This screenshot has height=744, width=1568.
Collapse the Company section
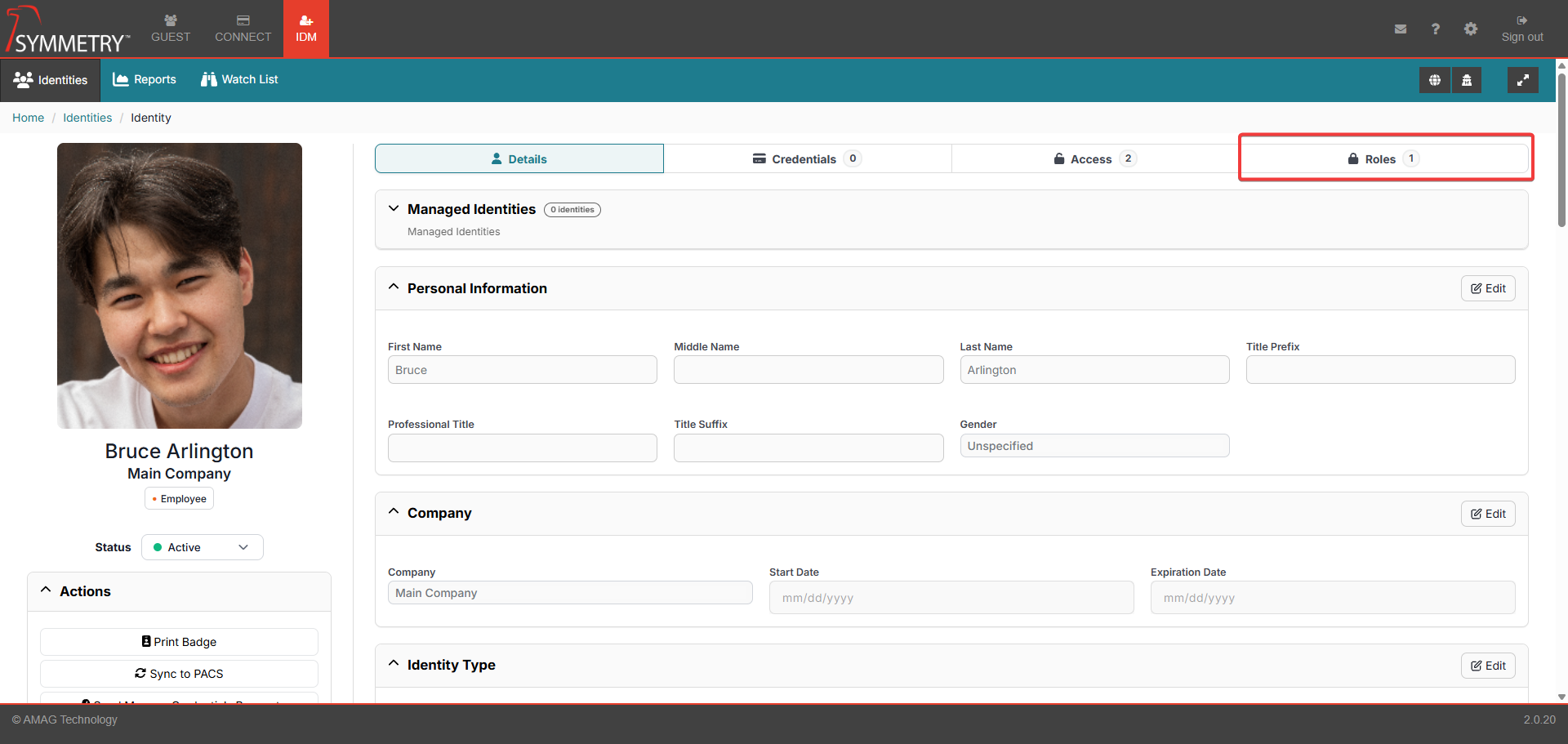click(394, 512)
